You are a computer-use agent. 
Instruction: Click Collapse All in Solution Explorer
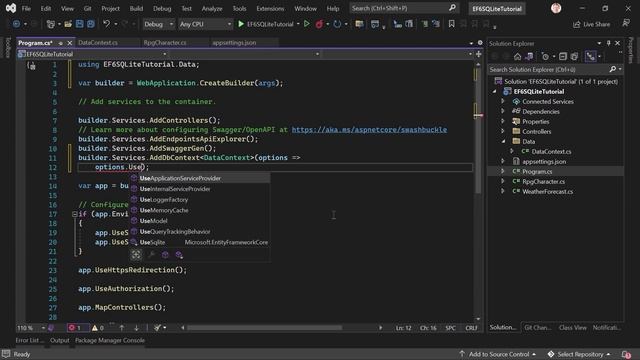pos(563,56)
